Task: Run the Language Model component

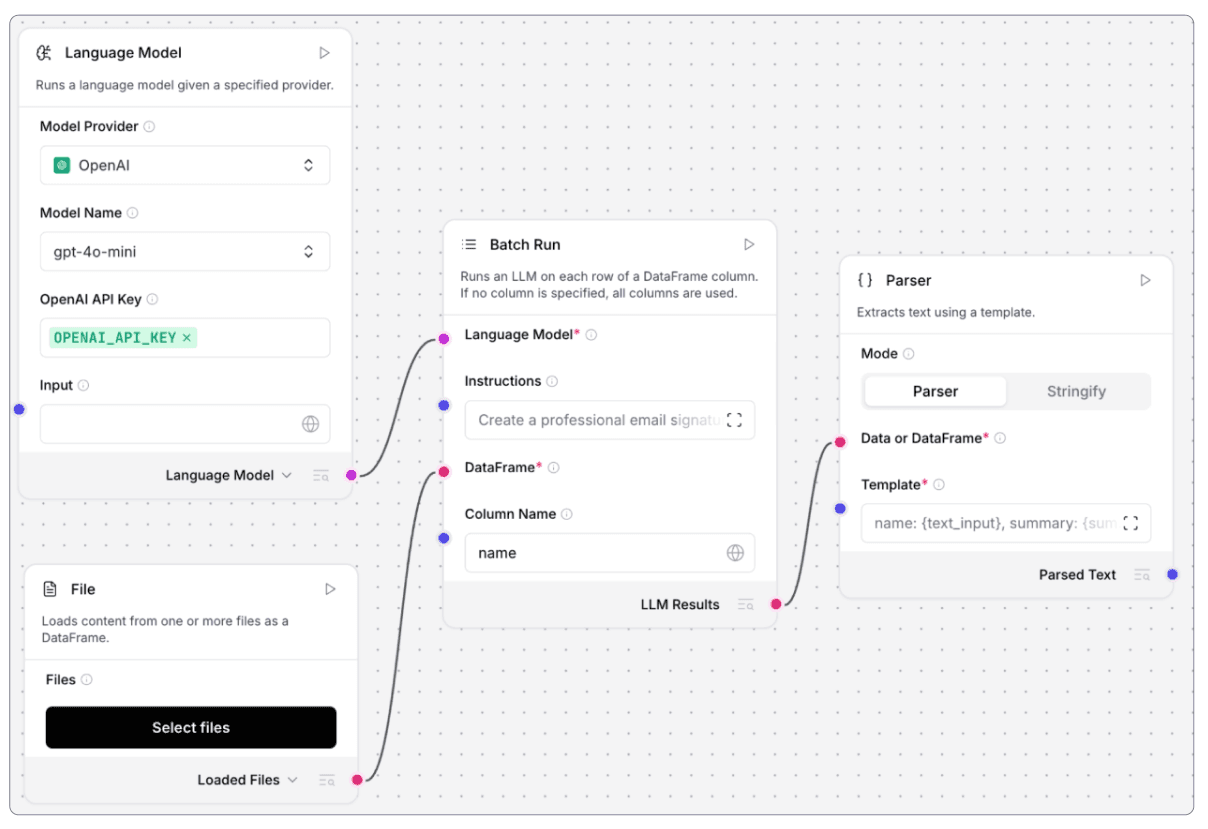Action: [325, 53]
